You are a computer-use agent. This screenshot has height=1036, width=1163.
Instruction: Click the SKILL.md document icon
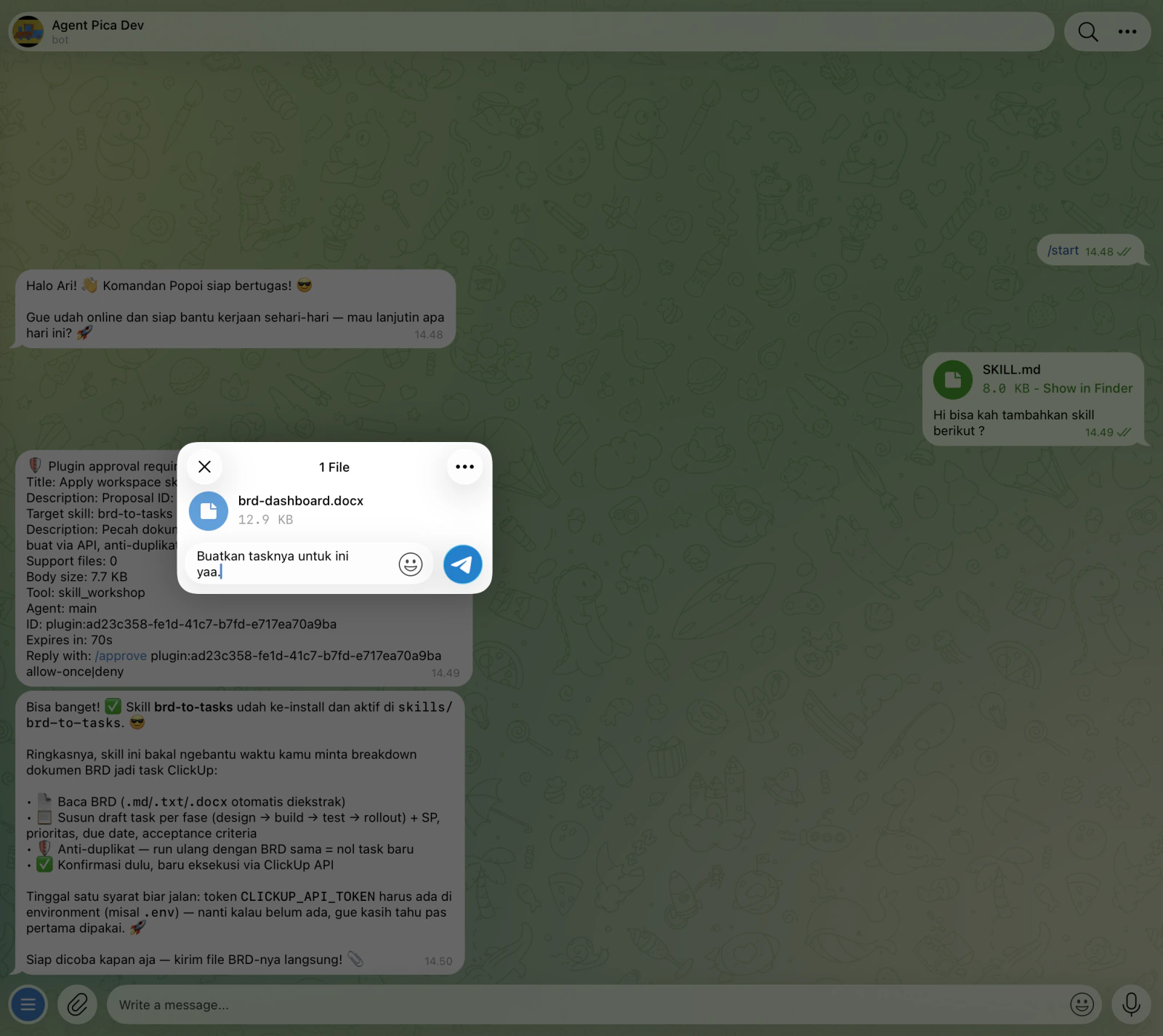tap(953, 380)
